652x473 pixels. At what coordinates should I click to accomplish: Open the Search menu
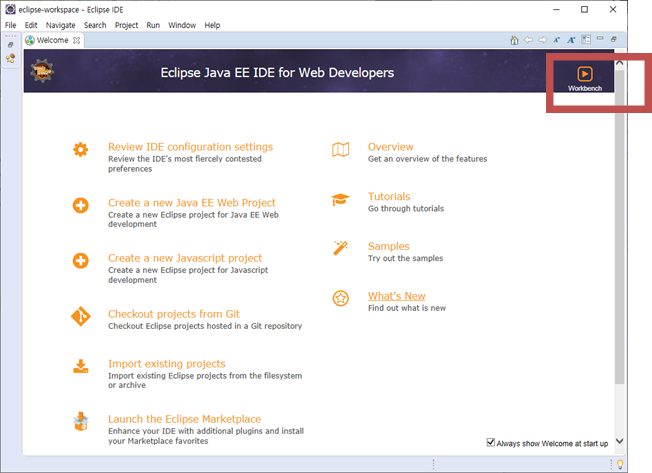pos(95,25)
